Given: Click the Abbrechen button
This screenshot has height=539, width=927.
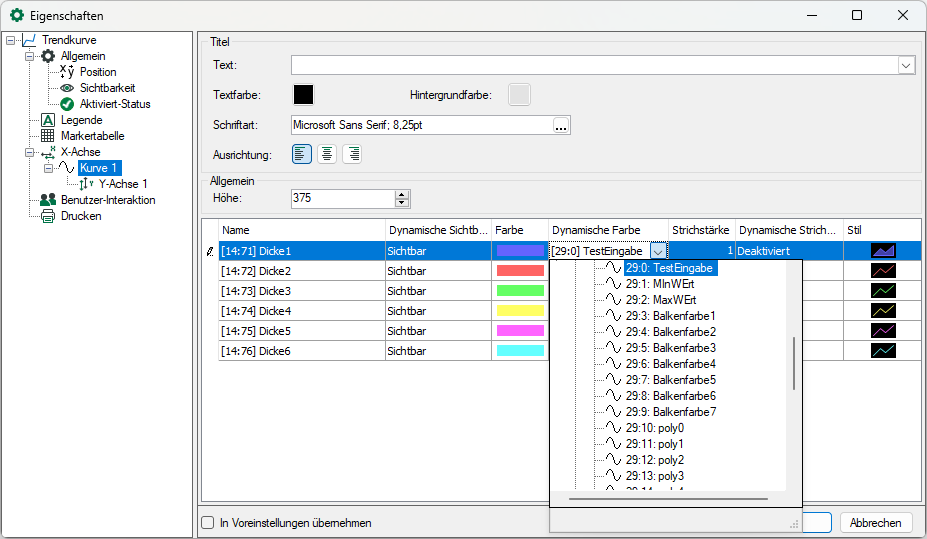Looking at the screenshot, I should click(x=876, y=523).
